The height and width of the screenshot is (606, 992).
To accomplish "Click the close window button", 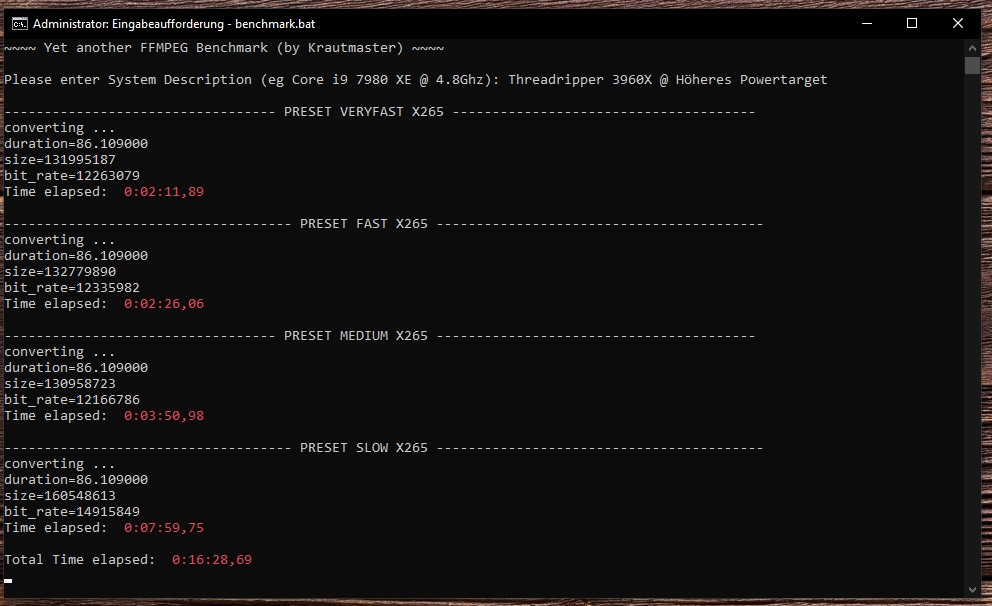I will point(957,22).
